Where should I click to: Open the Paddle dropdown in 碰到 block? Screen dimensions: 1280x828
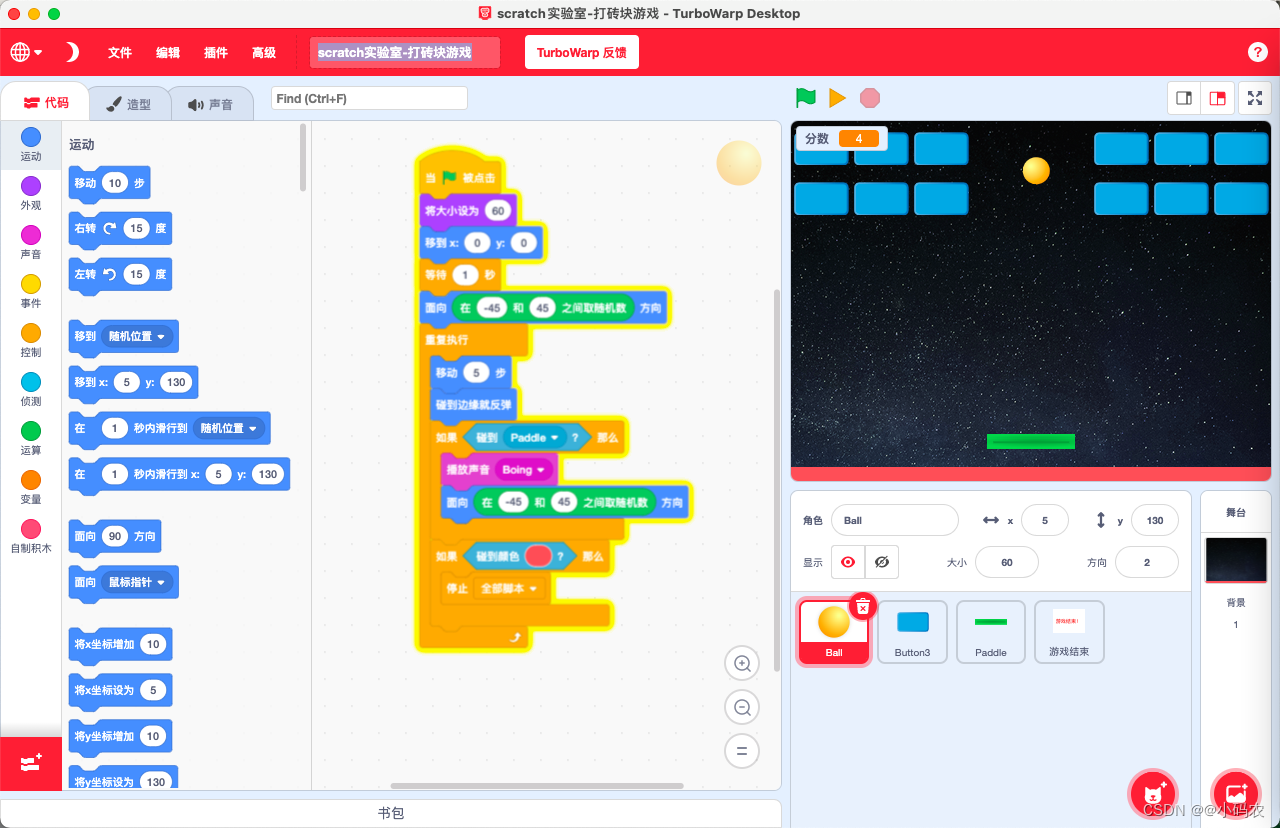(535, 437)
